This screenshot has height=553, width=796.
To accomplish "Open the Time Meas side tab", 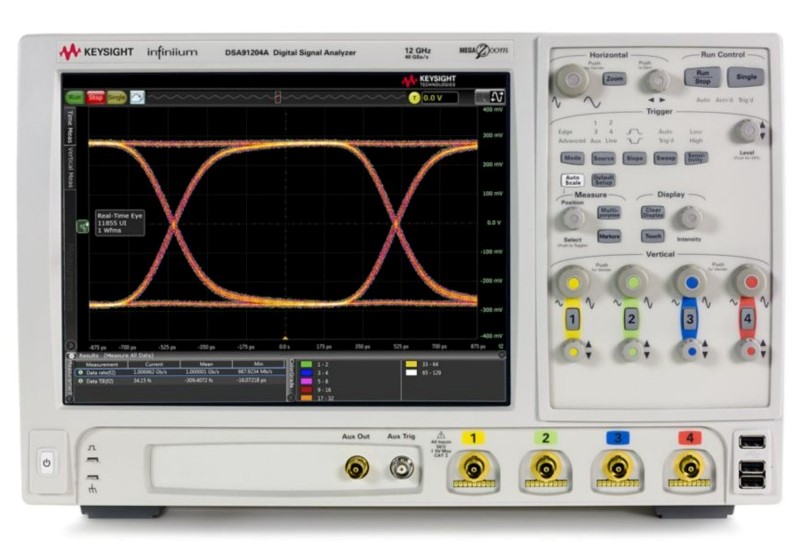I will pyautogui.click(x=69, y=132).
